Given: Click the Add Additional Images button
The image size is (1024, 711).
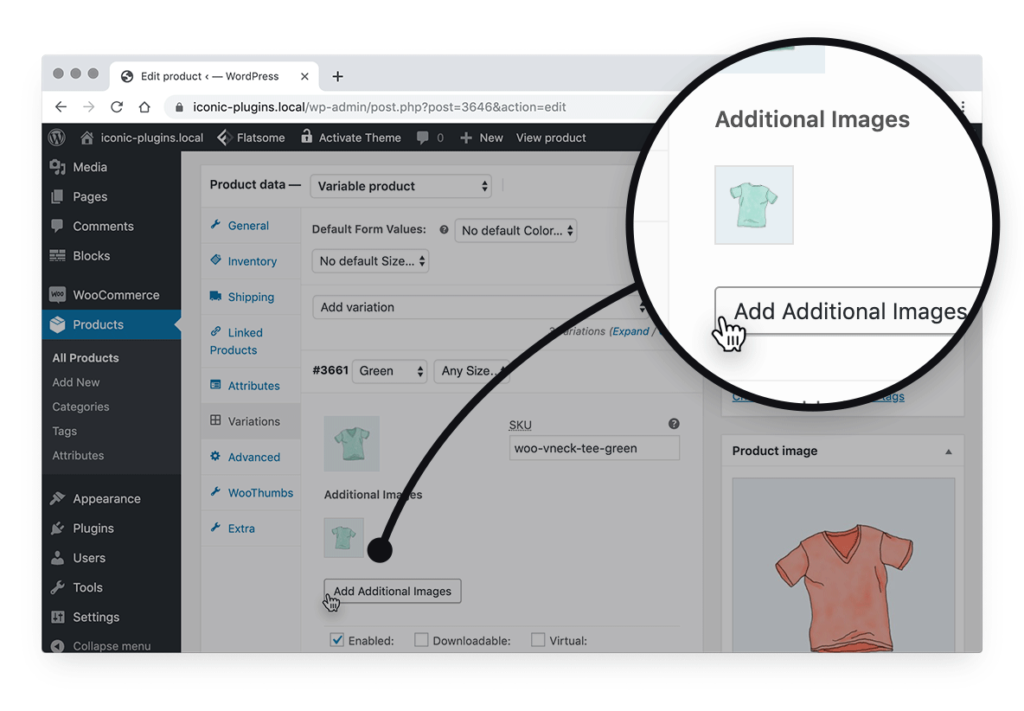Looking at the screenshot, I should point(391,590).
